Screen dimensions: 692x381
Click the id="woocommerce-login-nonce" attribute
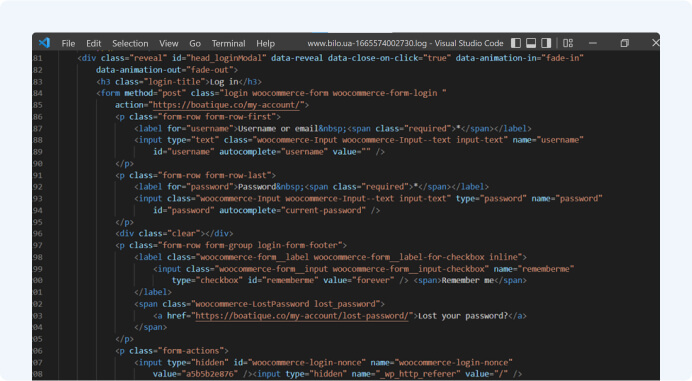pyautogui.click(x=300, y=362)
